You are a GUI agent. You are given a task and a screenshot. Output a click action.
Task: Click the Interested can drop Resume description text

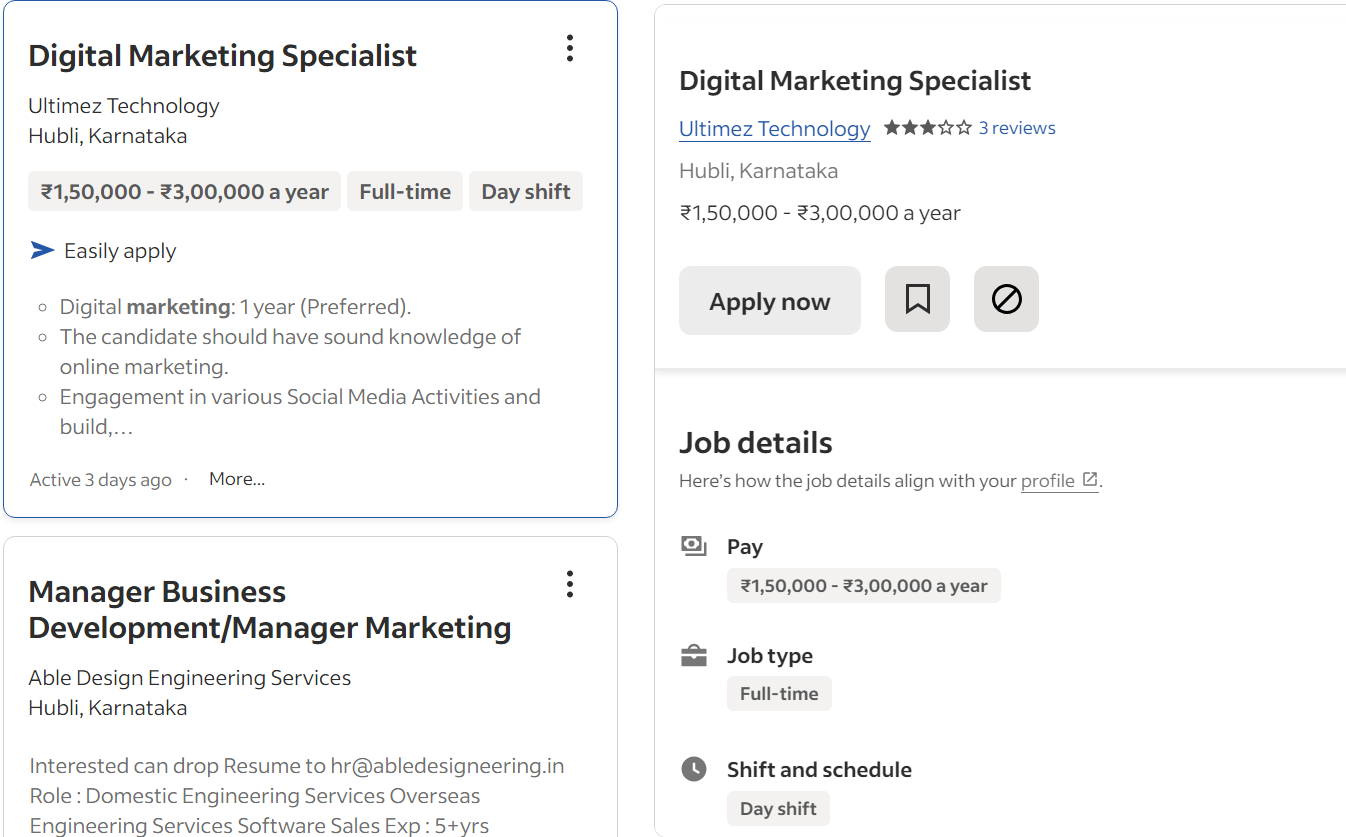pos(297,796)
